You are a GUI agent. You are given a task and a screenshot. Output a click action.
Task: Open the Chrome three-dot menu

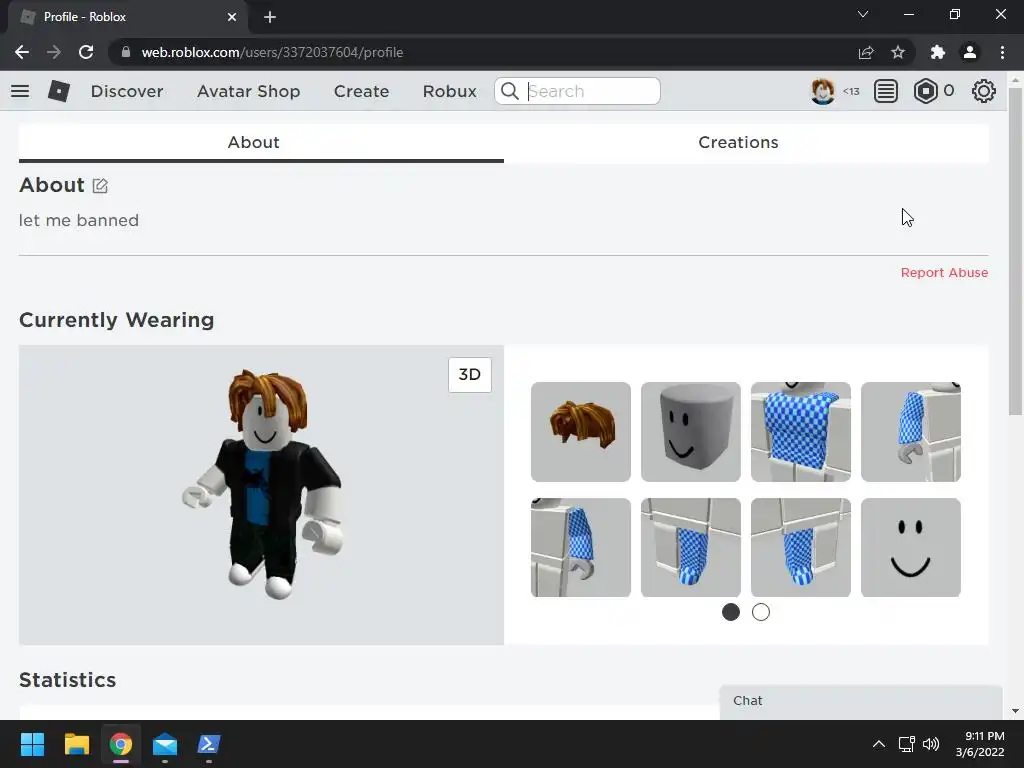[x=1002, y=52]
